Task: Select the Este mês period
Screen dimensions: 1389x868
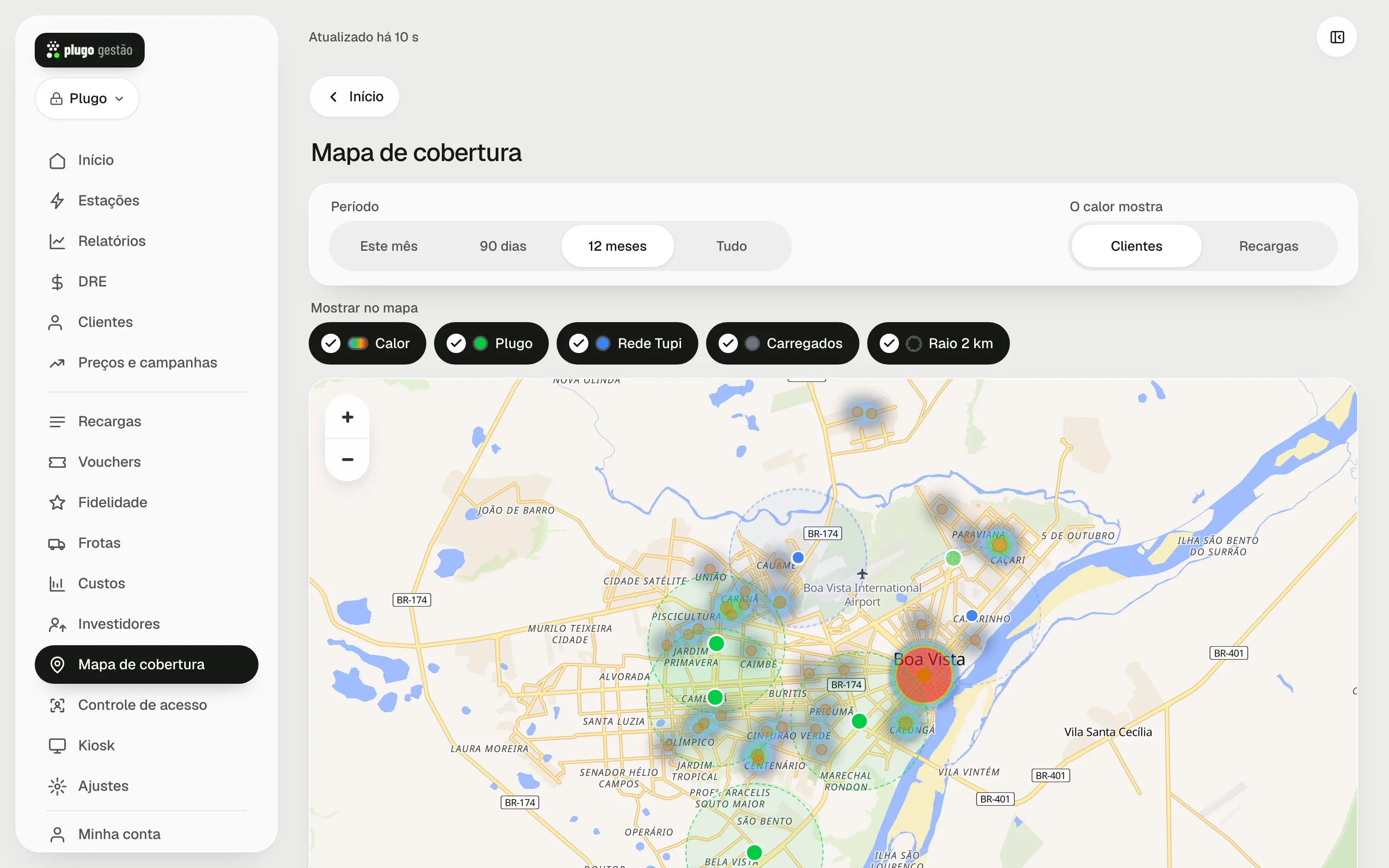Action: [389, 246]
